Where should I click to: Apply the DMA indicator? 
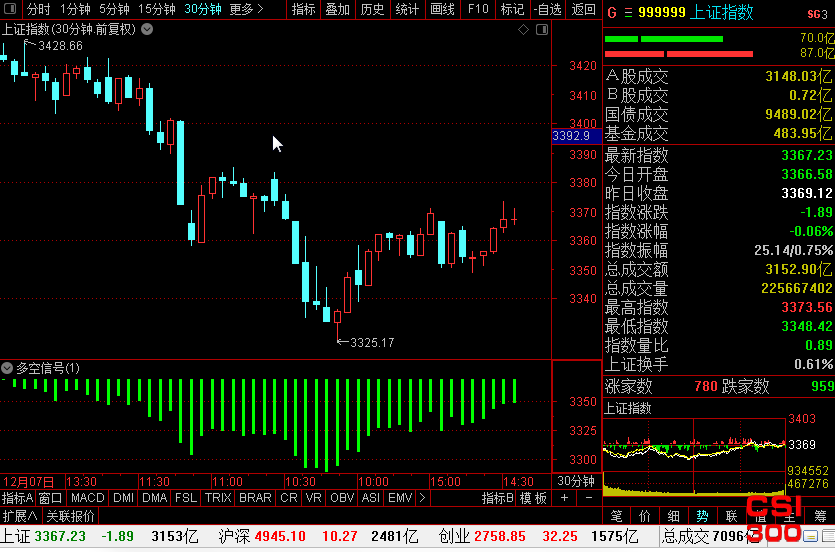(x=154, y=498)
